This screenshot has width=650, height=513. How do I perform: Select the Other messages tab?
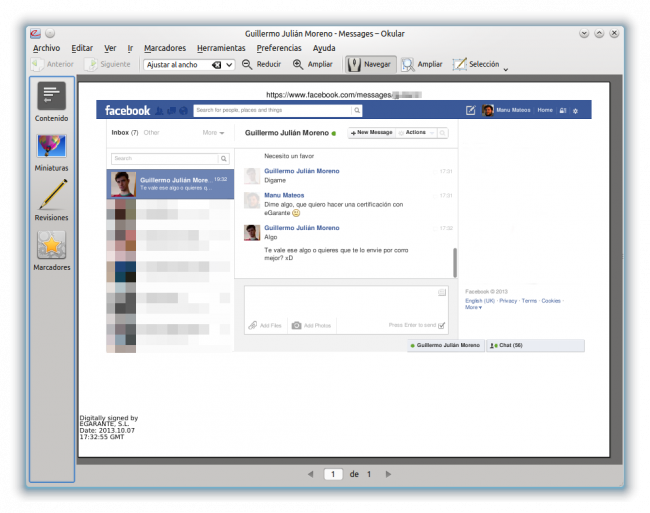pyautogui.click(x=151, y=133)
